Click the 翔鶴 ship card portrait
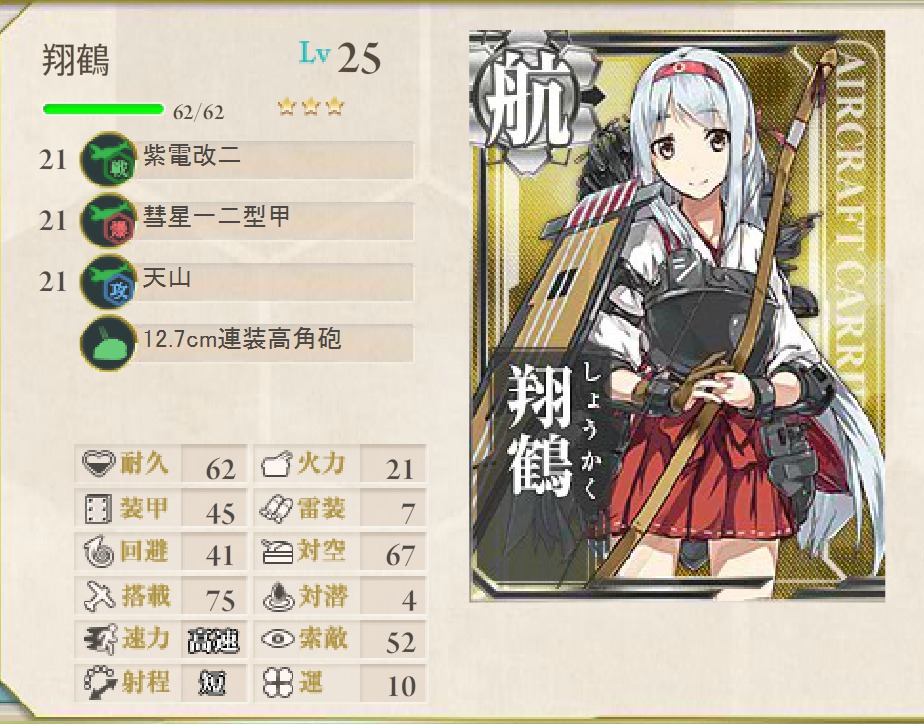 click(677, 316)
